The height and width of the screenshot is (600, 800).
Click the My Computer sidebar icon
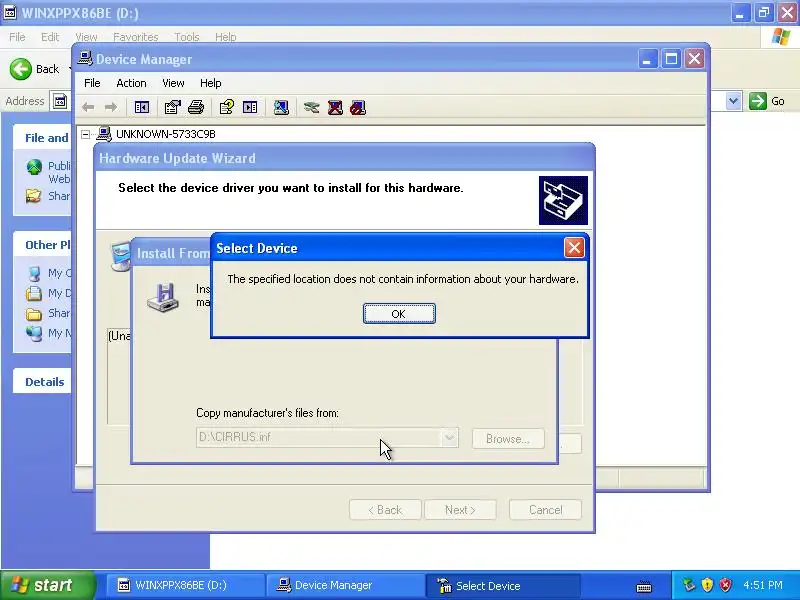tap(34, 273)
